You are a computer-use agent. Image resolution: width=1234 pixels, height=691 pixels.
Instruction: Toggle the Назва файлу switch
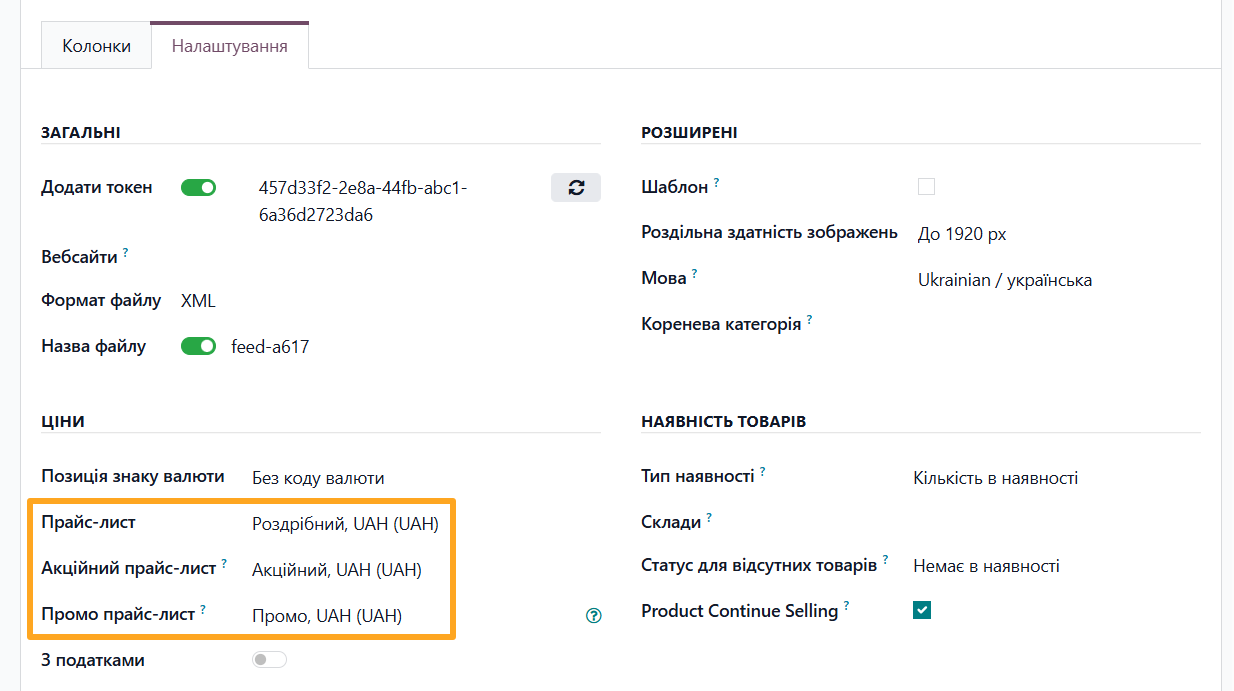click(x=198, y=347)
